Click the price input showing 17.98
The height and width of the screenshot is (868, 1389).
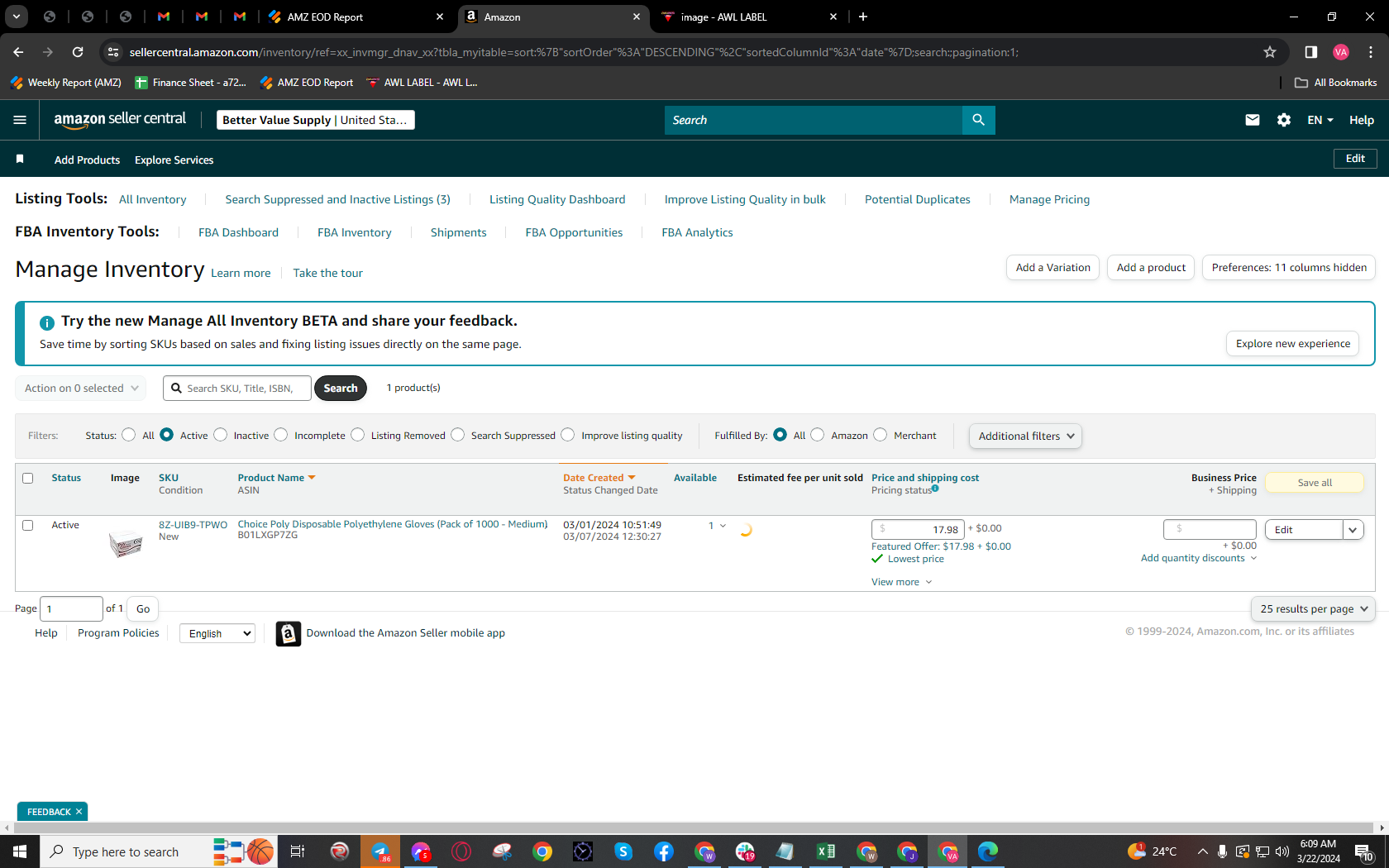tap(918, 529)
